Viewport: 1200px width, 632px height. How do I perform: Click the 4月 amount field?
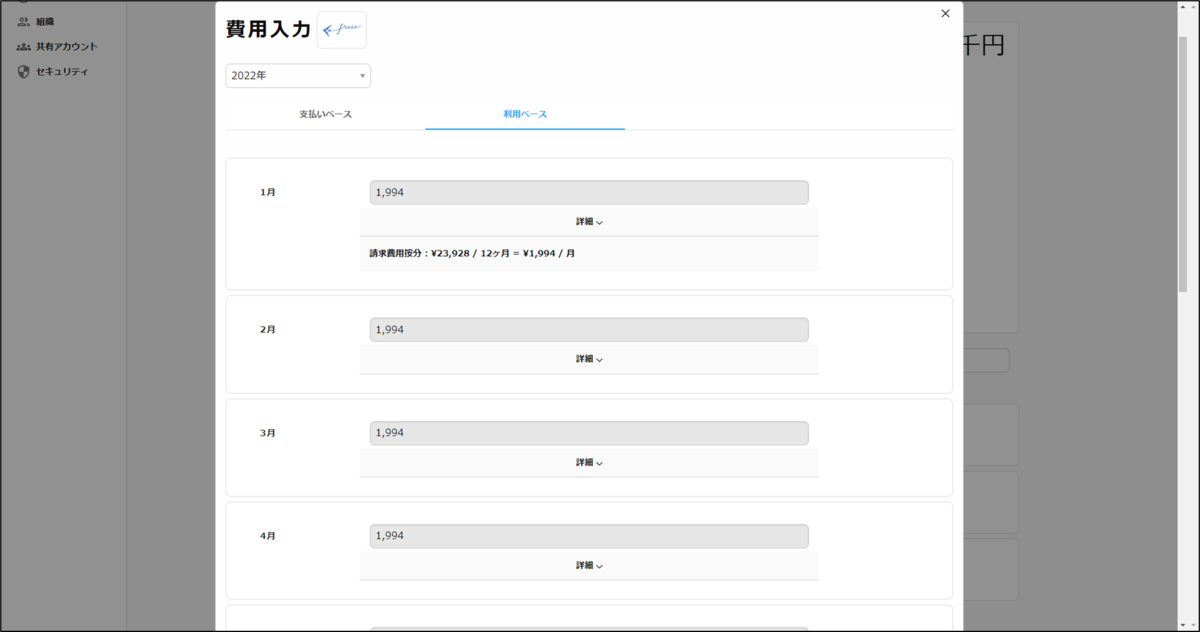(589, 536)
